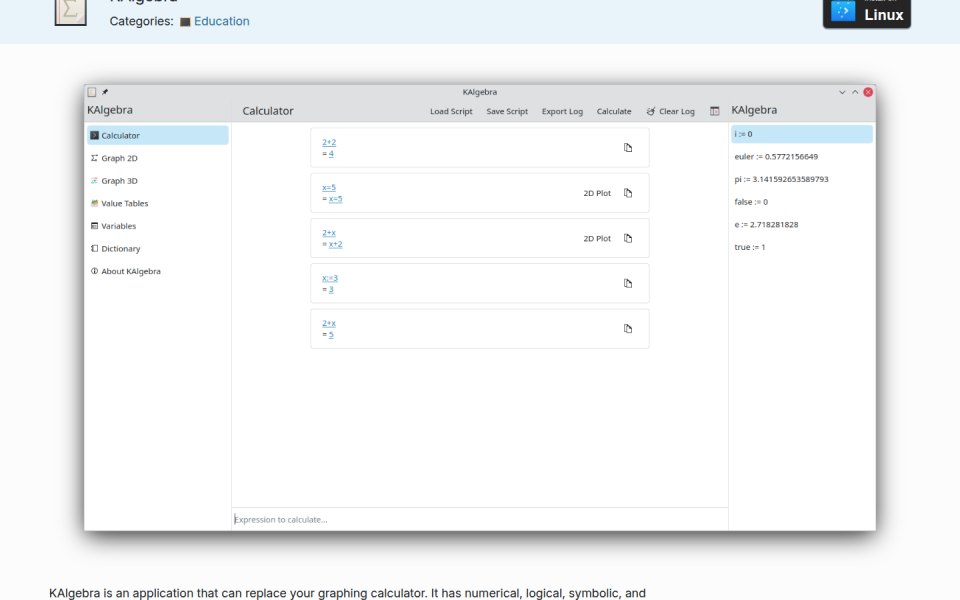The height and width of the screenshot is (600, 960).
Task: Click the x+2 result link
Action: [336, 244]
